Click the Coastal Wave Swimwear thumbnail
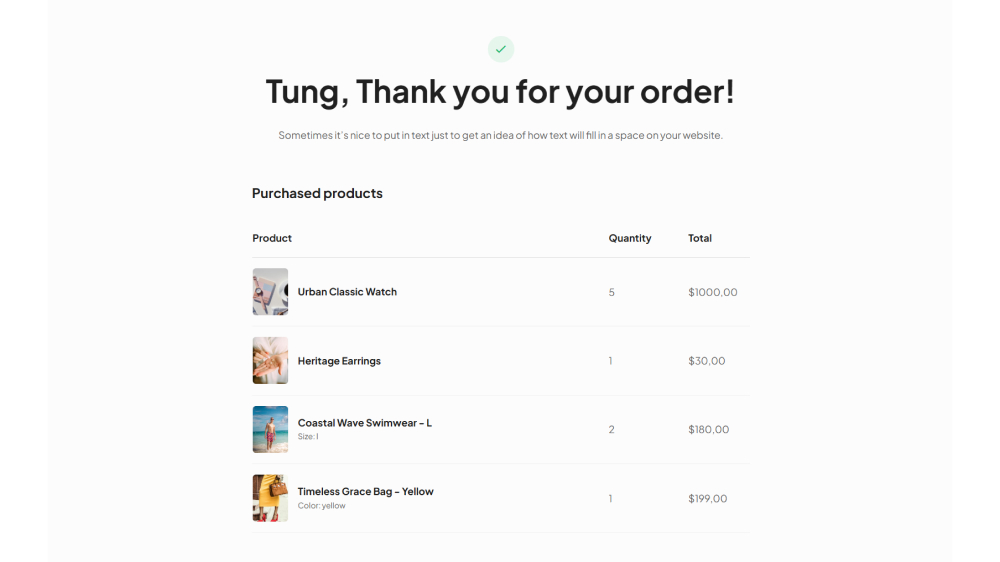Image resolution: width=1000 pixels, height=562 pixels. 270,429
